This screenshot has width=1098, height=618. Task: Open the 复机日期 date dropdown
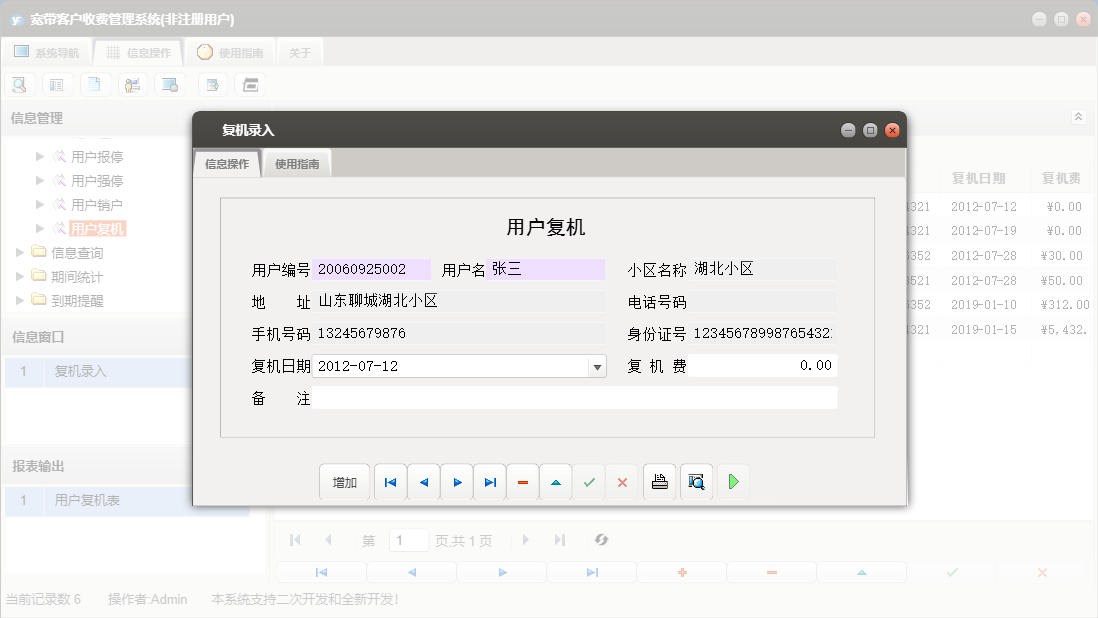pyautogui.click(x=597, y=365)
